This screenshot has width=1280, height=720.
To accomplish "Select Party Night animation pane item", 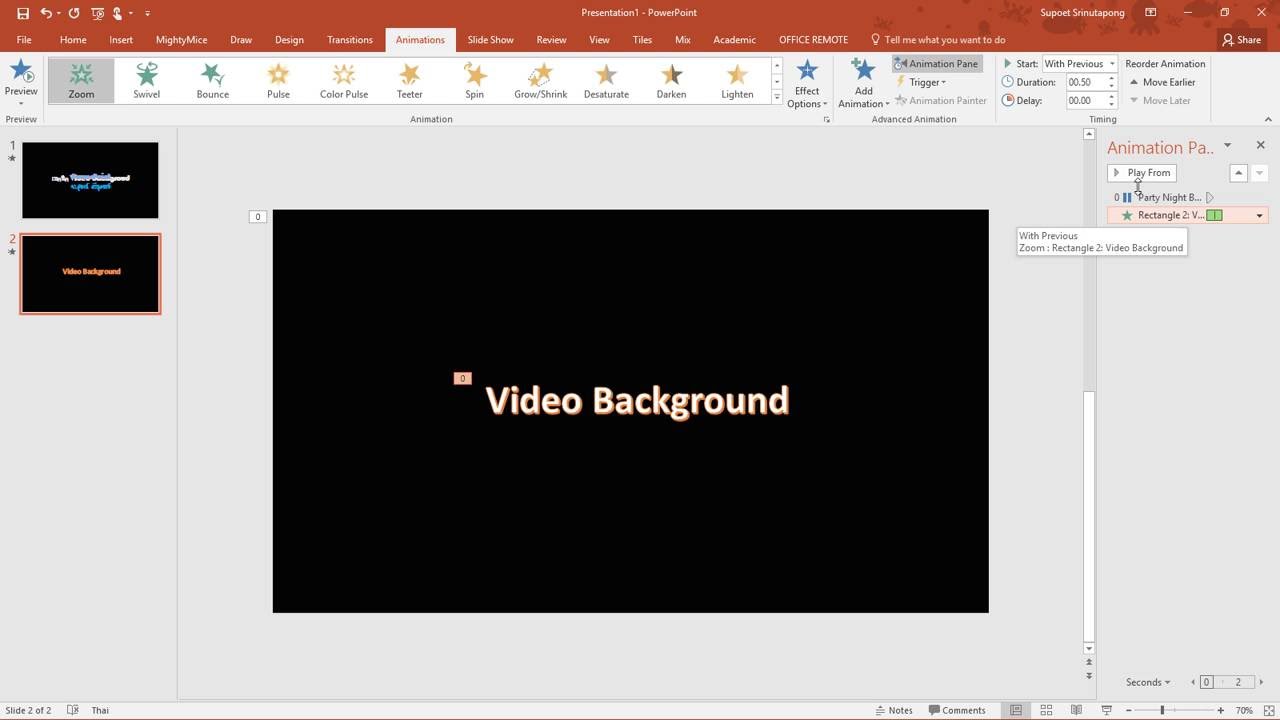I will pyautogui.click(x=1187, y=197).
